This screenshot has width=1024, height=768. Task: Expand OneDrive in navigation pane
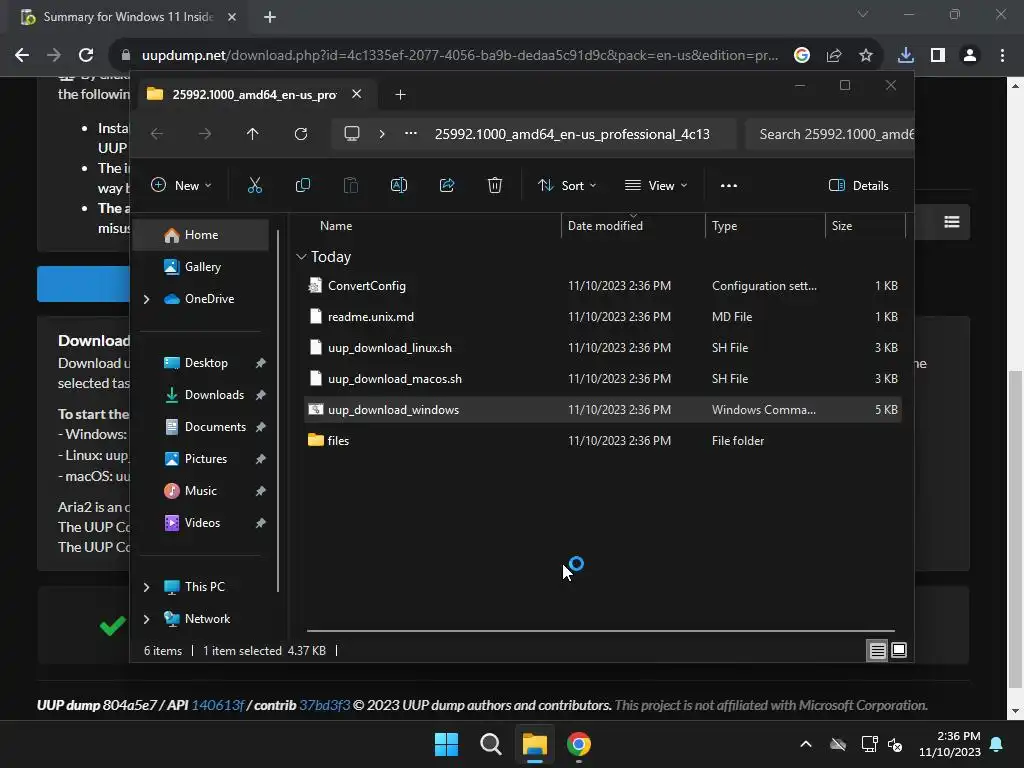(x=146, y=299)
